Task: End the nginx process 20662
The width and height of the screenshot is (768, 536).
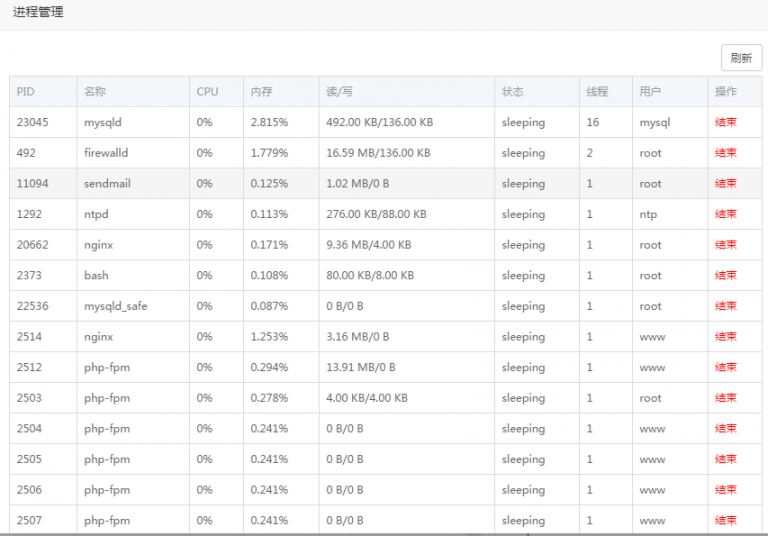Action: 725,244
